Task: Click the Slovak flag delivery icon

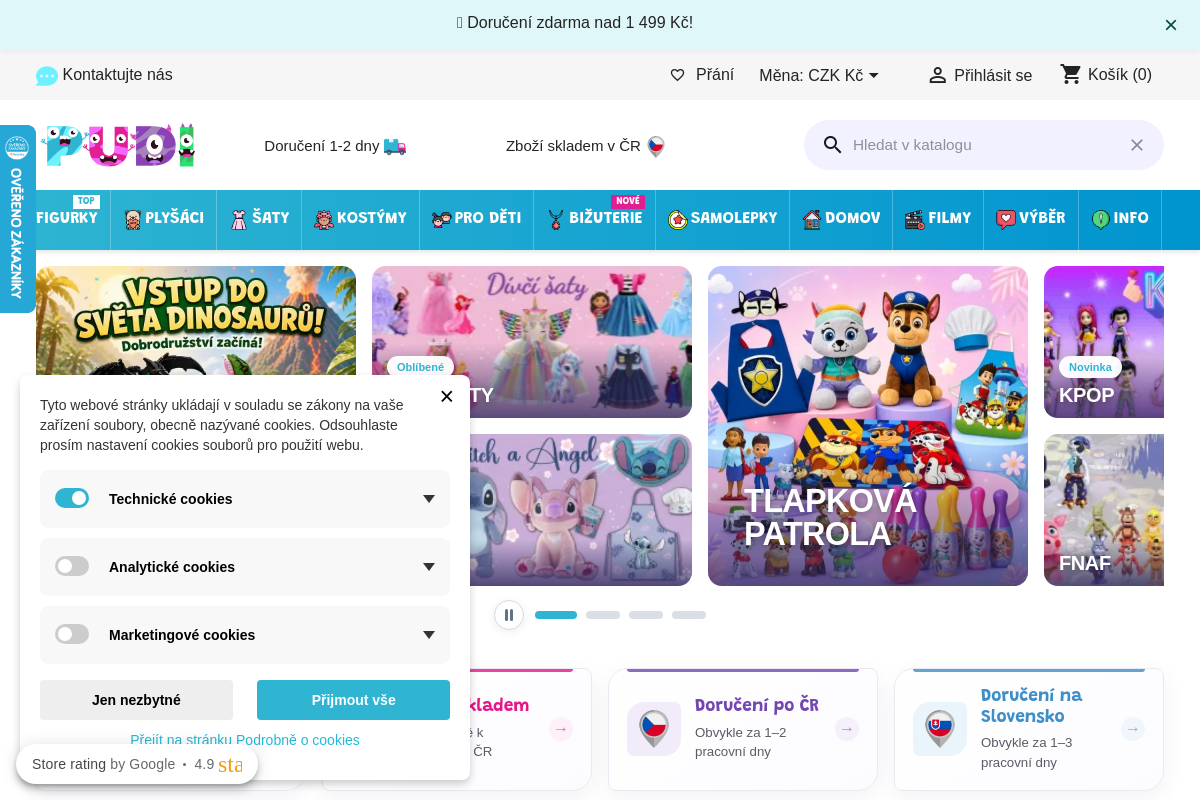Action: point(940,729)
